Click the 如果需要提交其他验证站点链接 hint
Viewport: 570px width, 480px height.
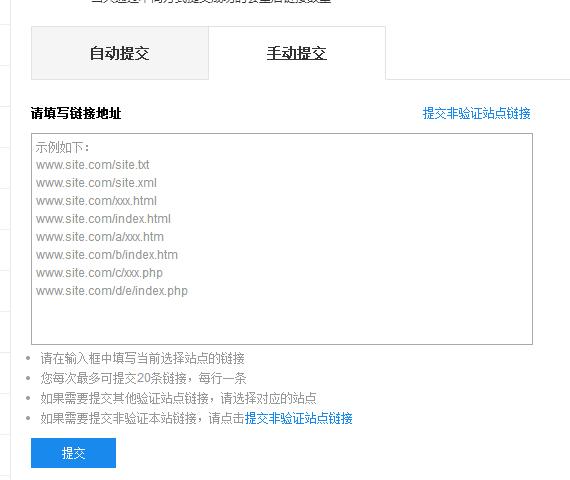click(x=124, y=398)
